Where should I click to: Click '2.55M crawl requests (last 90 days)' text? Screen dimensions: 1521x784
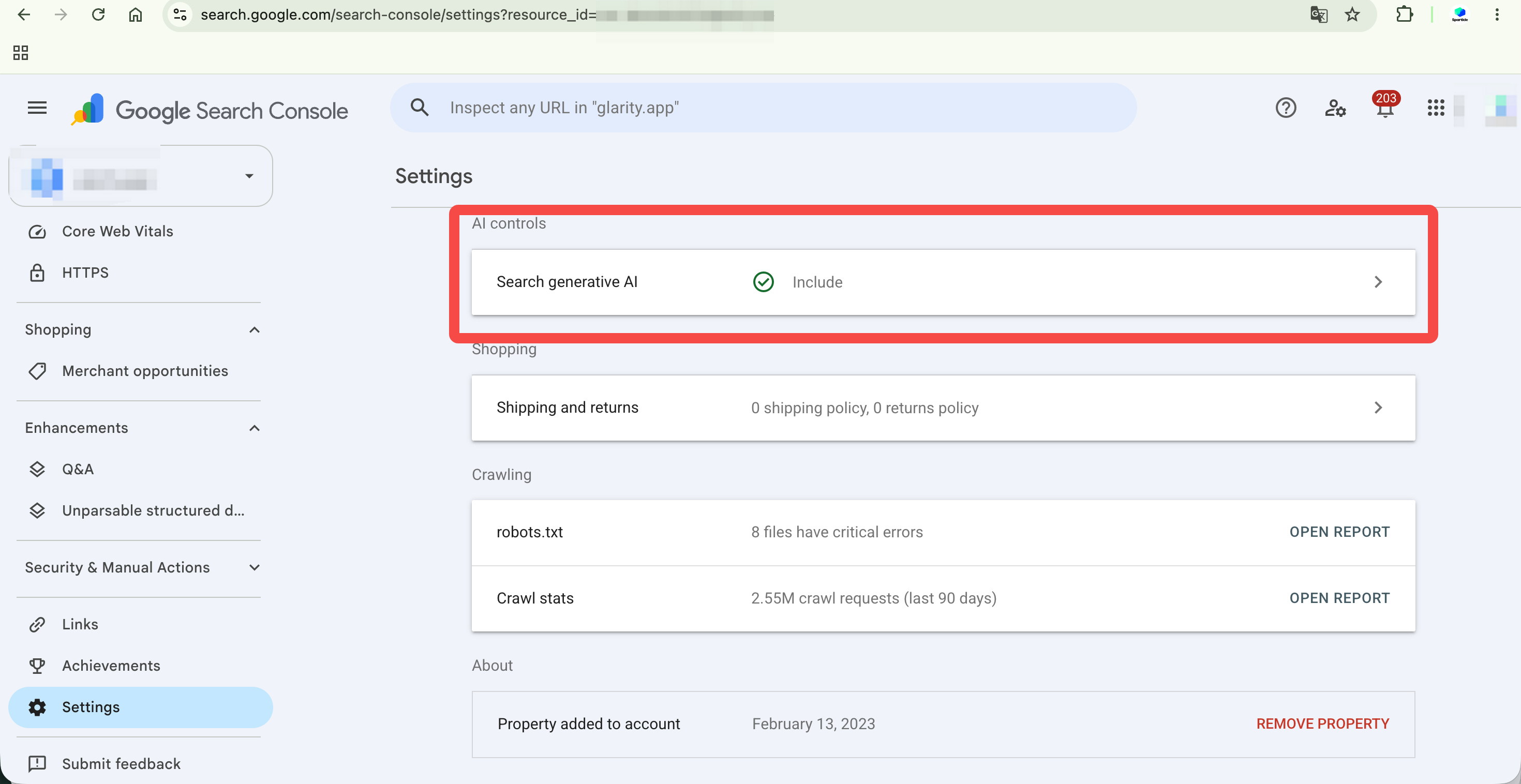[x=873, y=598]
